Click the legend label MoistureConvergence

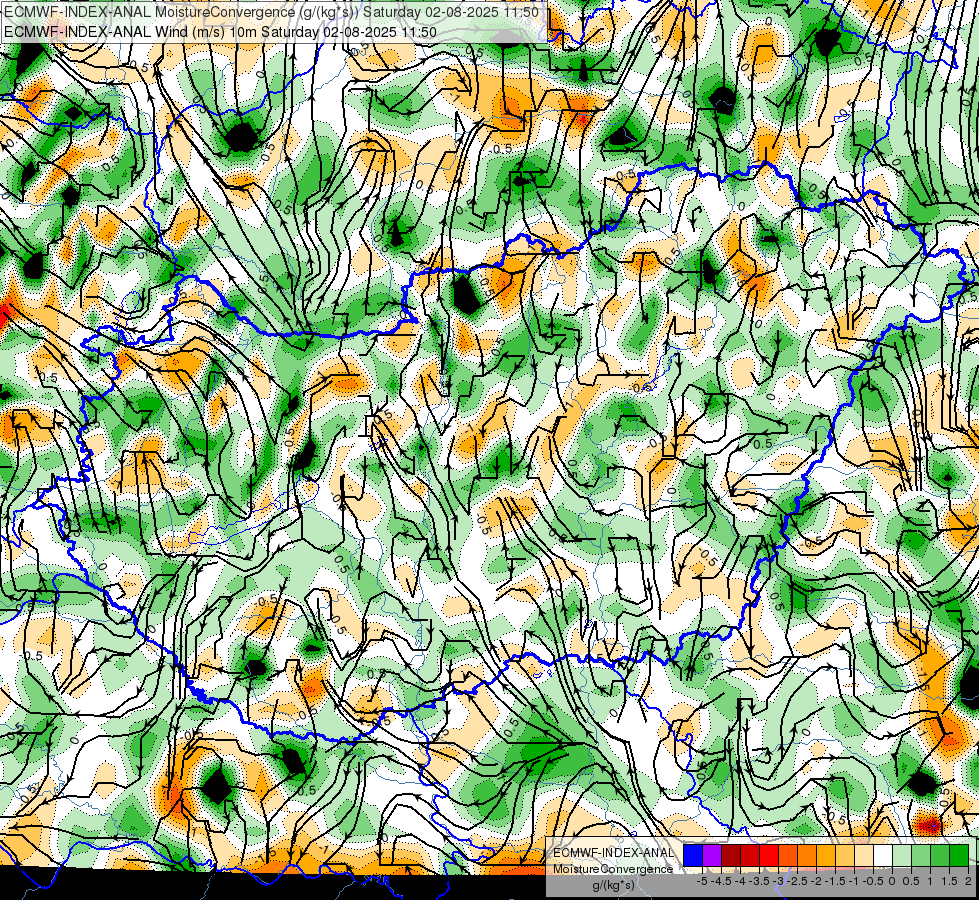pos(613,869)
